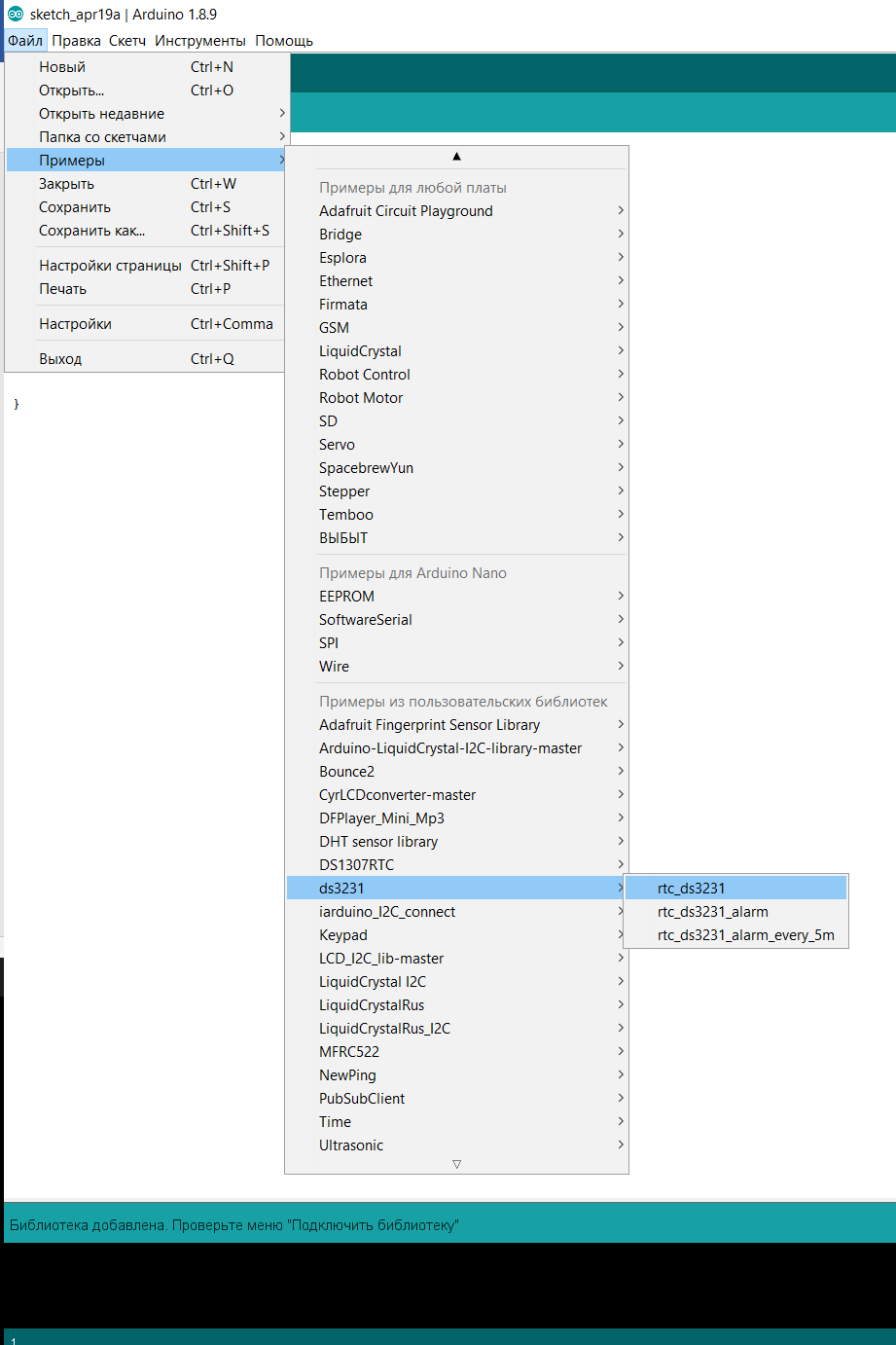Open the Инструменты menu

click(200, 41)
